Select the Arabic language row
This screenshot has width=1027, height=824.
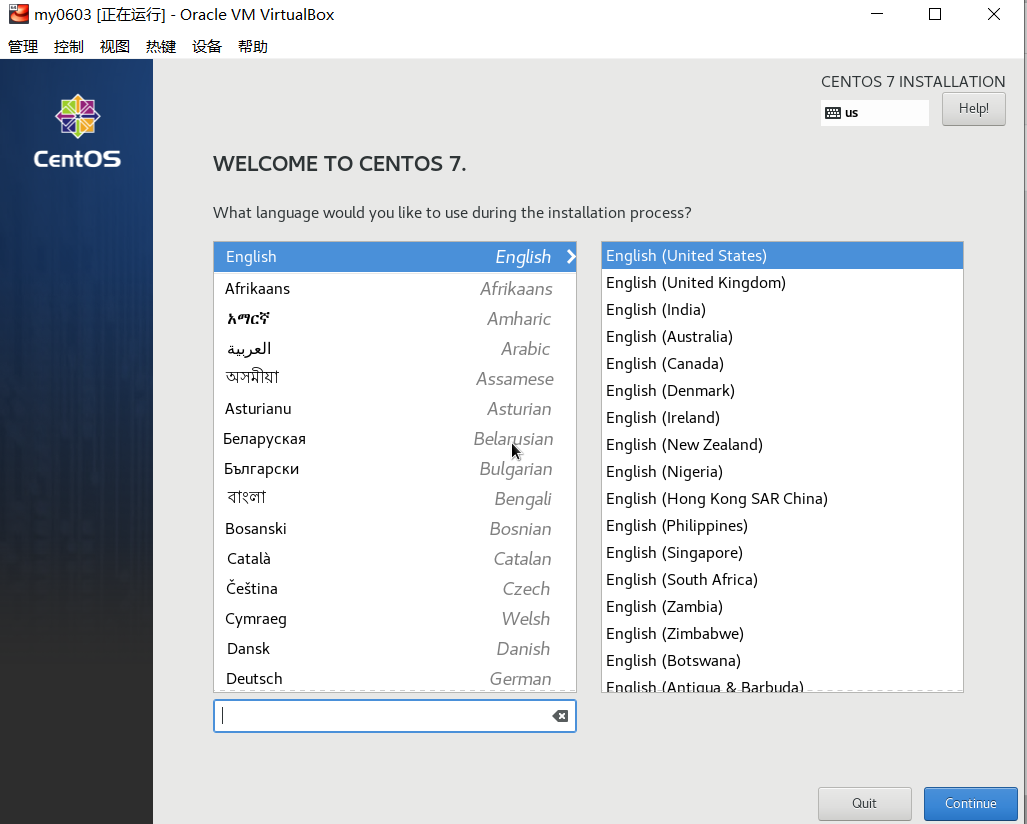[395, 349]
